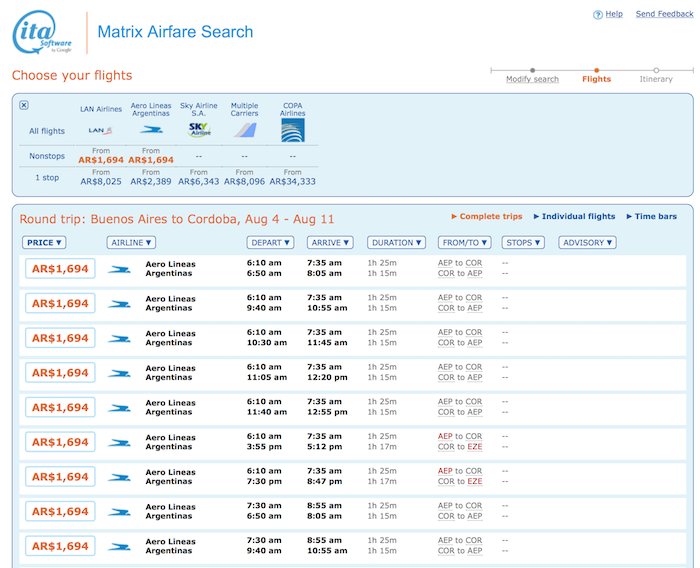Click 1h 17m duration in 3:55 pm row
Image resolution: width=700 pixels, height=568 pixels.
pyautogui.click(x=382, y=447)
